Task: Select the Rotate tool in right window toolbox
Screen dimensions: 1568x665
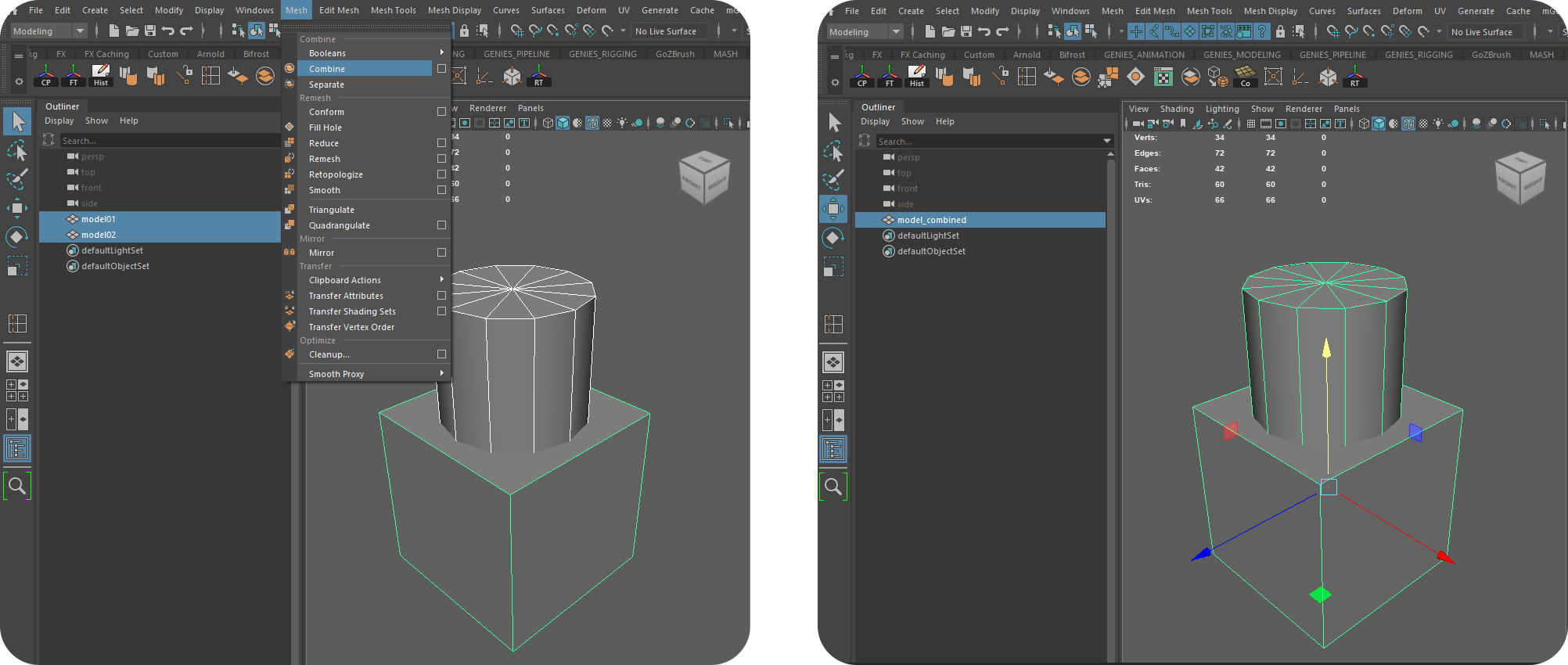Action: point(833,237)
